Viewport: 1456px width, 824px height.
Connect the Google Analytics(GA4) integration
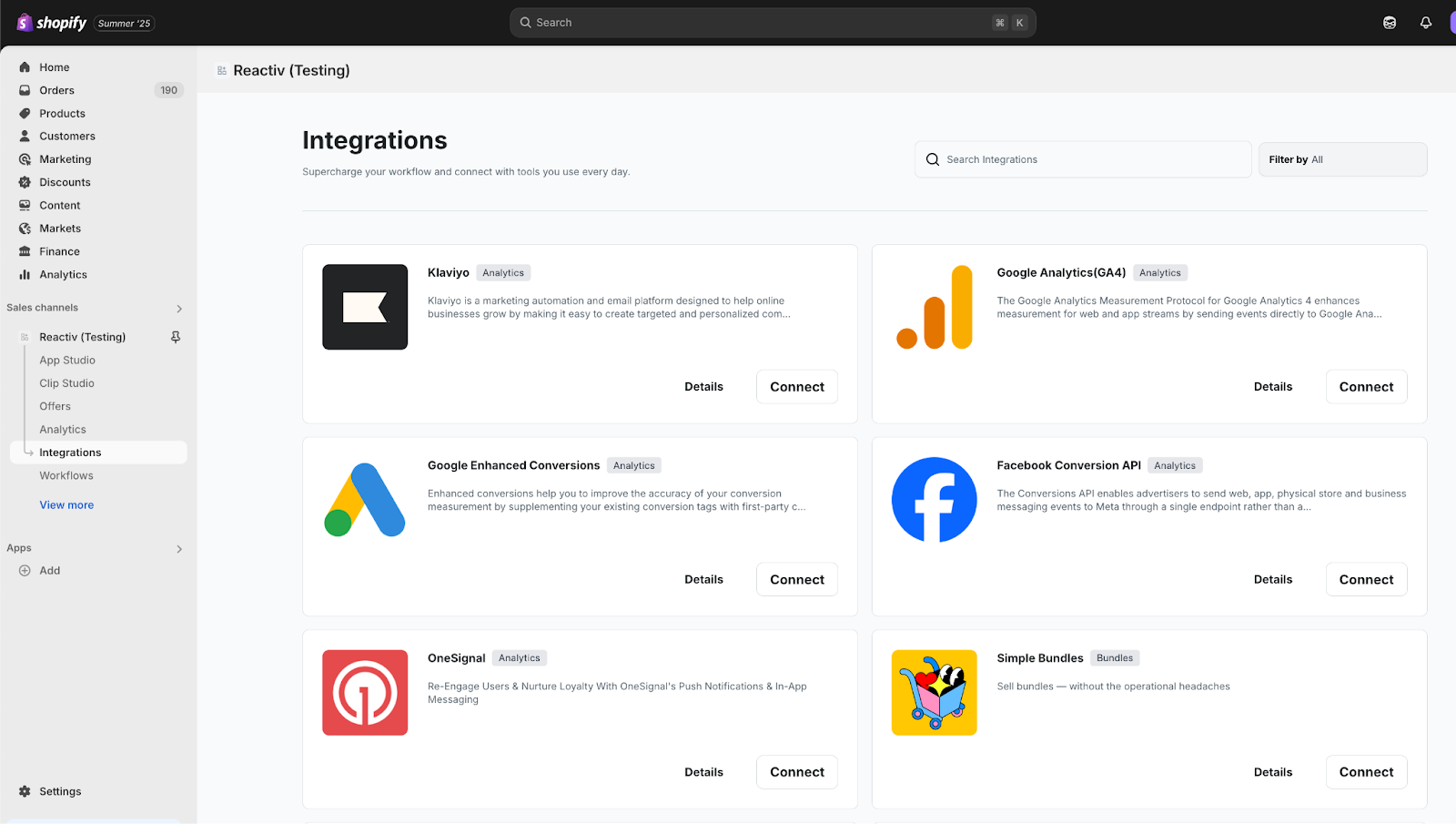[x=1366, y=387]
